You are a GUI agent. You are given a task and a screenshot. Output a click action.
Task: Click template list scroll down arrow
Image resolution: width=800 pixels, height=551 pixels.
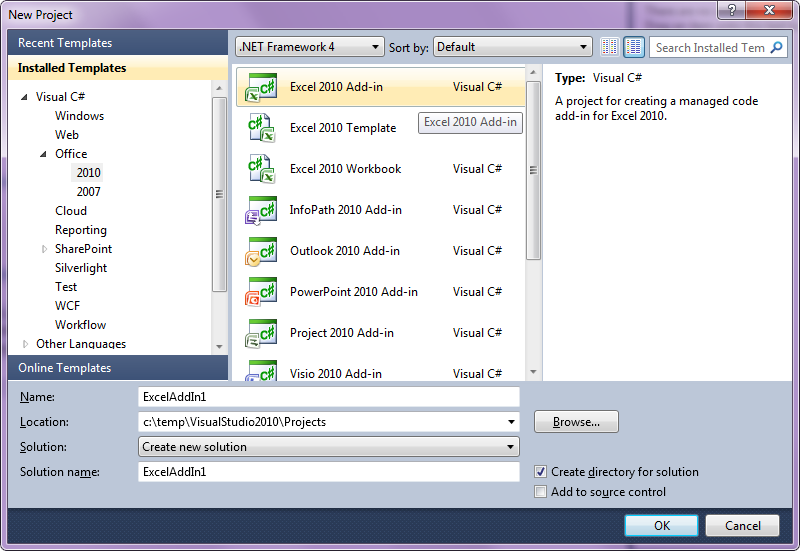(x=533, y=372)
